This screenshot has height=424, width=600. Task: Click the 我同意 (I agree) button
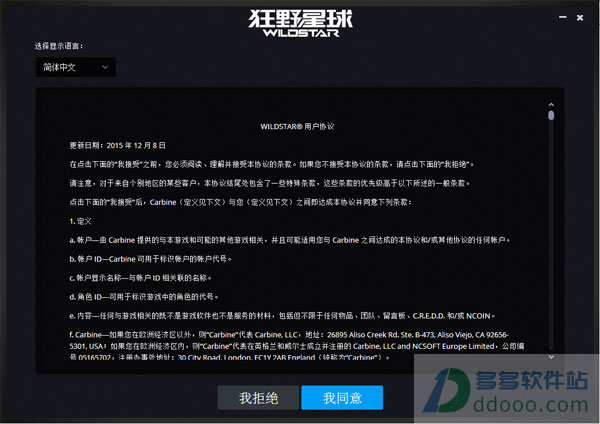coord(342,398)
